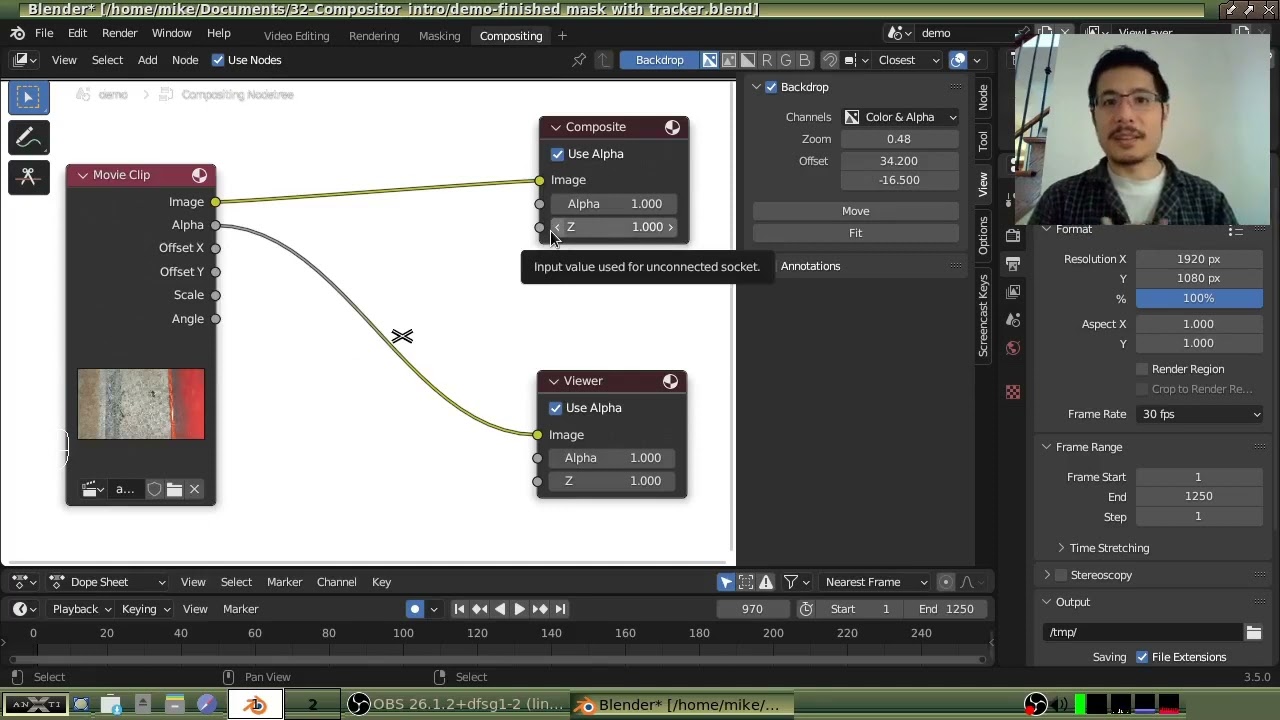Expand the Stereoscopy panel
This screenshot has height=720, width=1280.
(x=1047, y=575)
